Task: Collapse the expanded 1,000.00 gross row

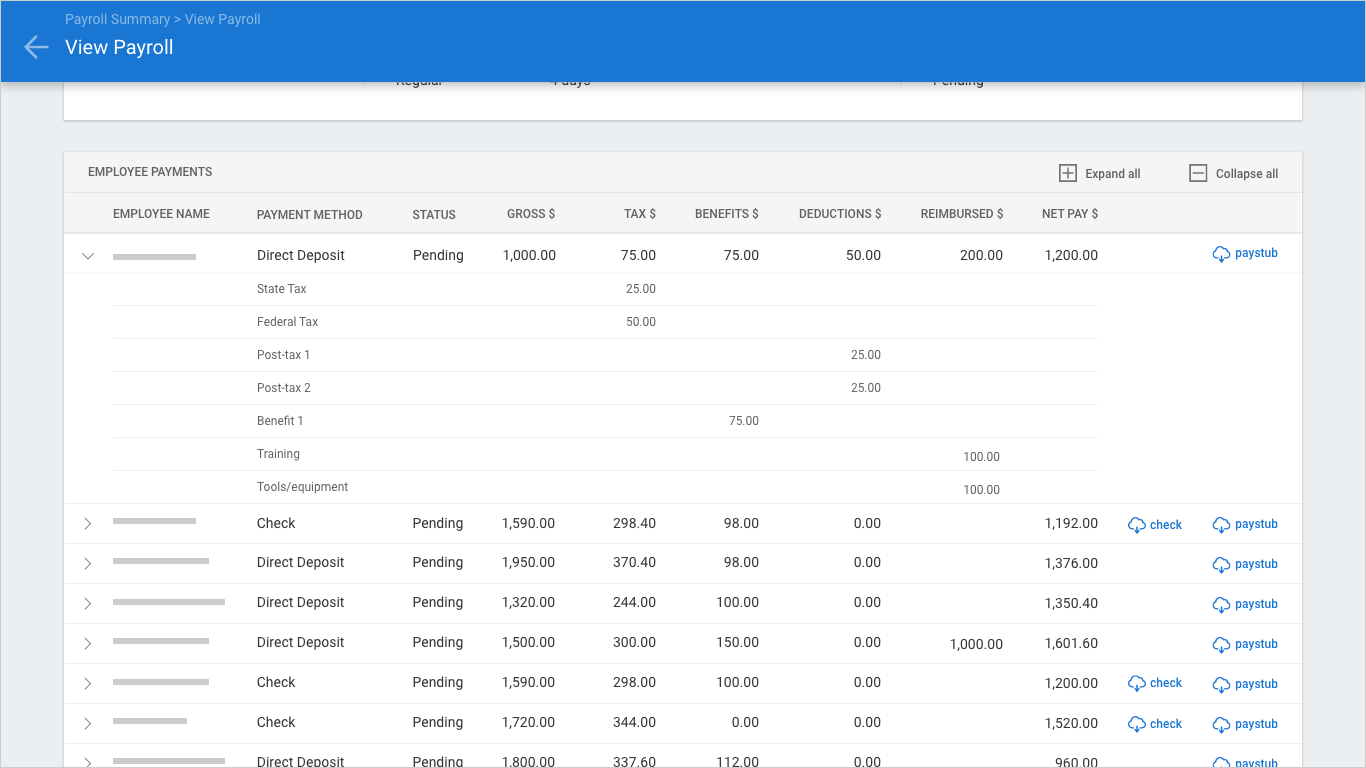Action: click(x=88, y=256)
